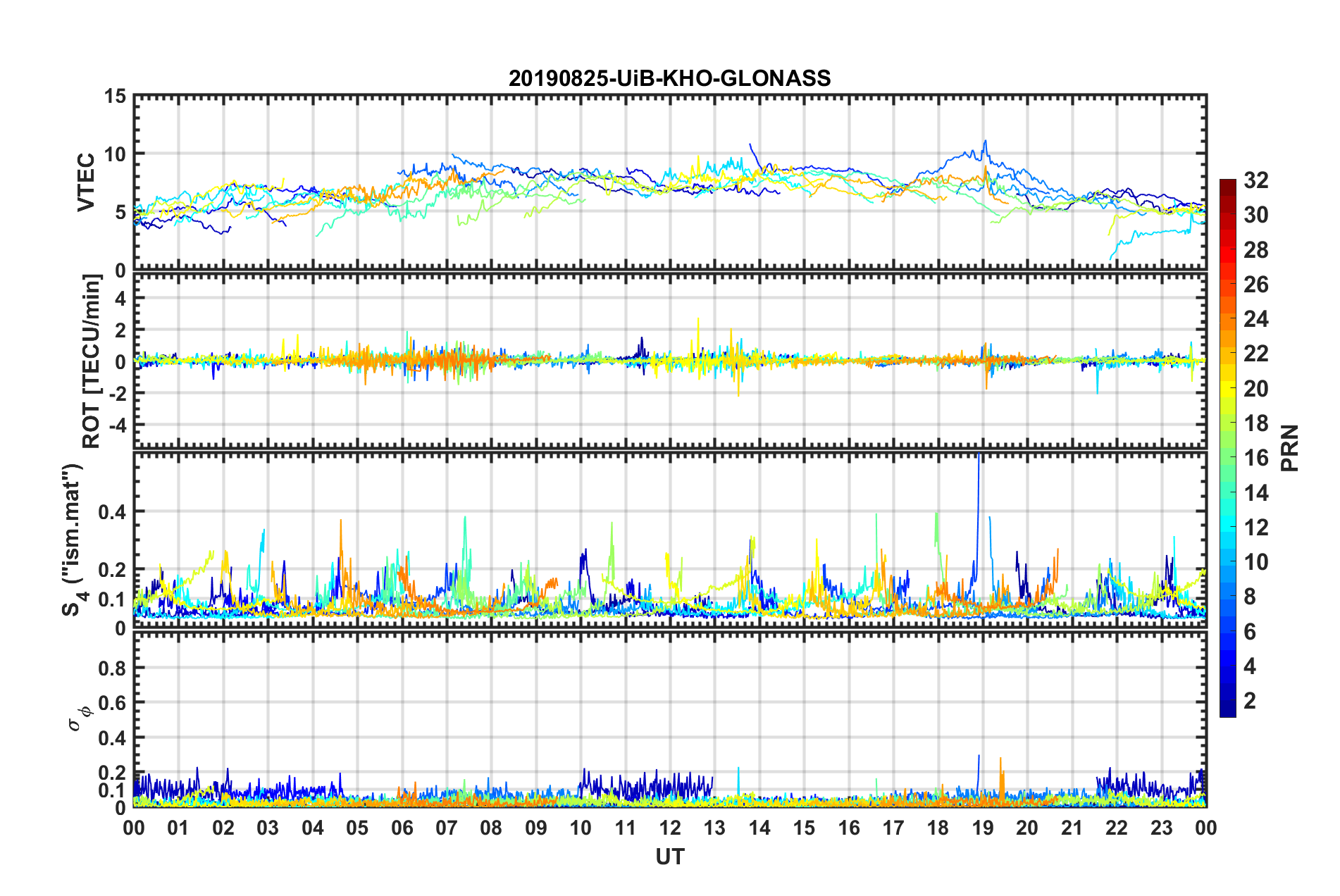1340x896 pixels.
Task: Click the colorbar tick label 28
Action: (x=1256, y=250)
